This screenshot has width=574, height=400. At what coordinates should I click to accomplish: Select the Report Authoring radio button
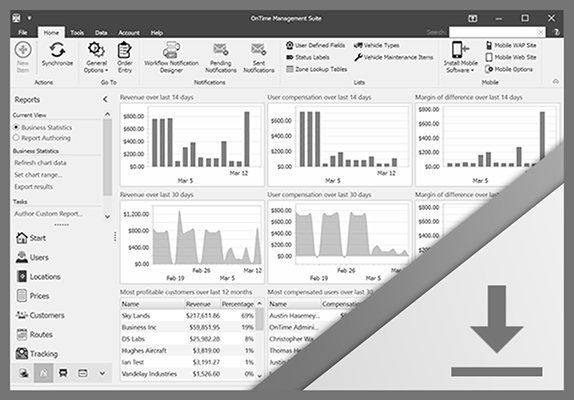coord(16,138)
